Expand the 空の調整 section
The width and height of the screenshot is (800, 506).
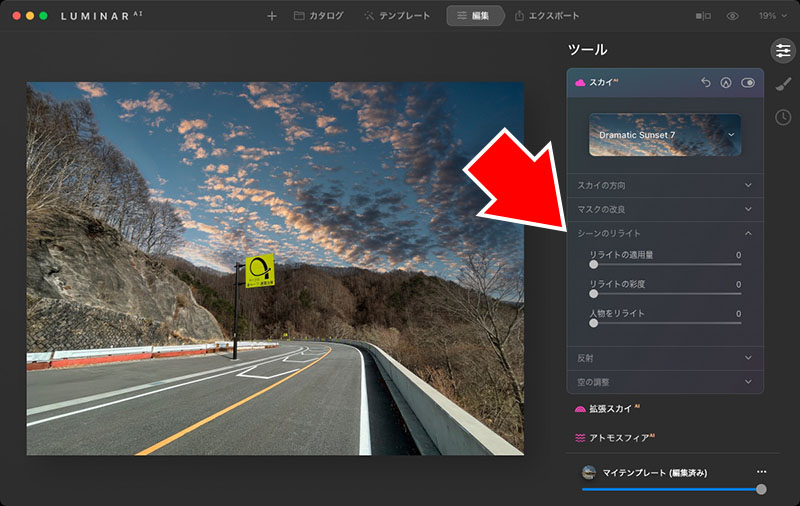tap(665, 382)
